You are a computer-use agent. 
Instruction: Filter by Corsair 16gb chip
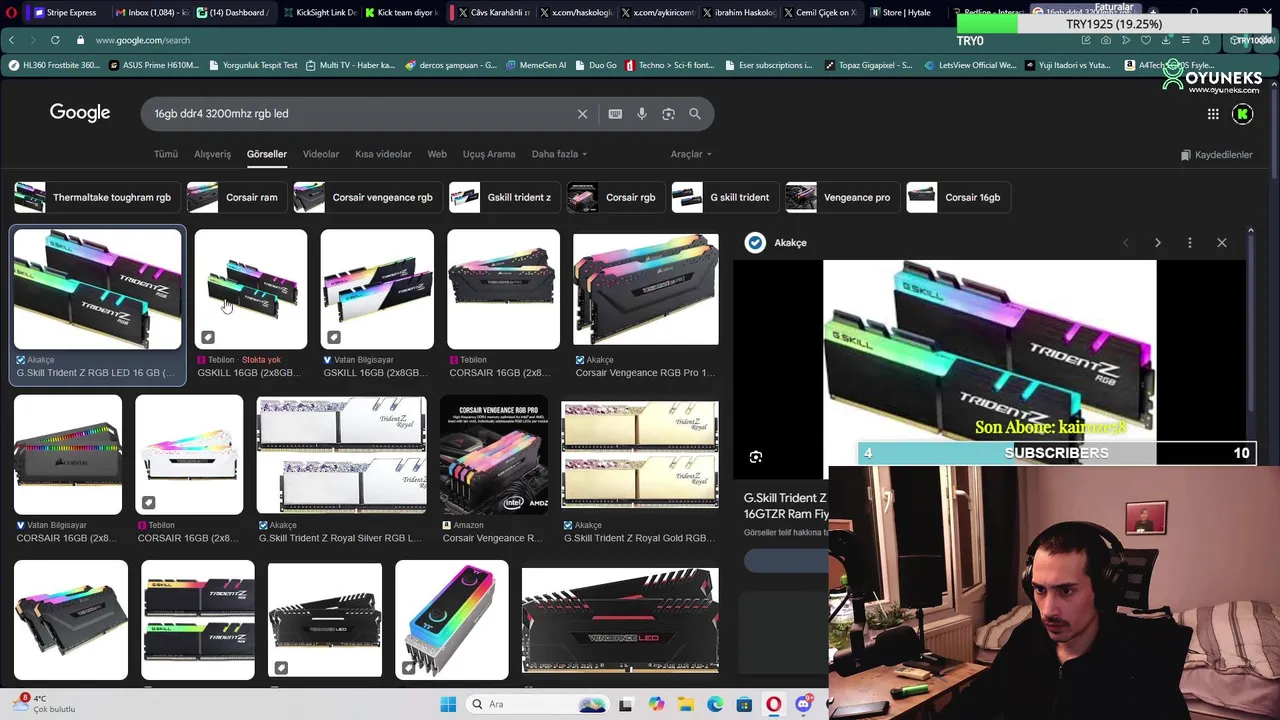958,197
